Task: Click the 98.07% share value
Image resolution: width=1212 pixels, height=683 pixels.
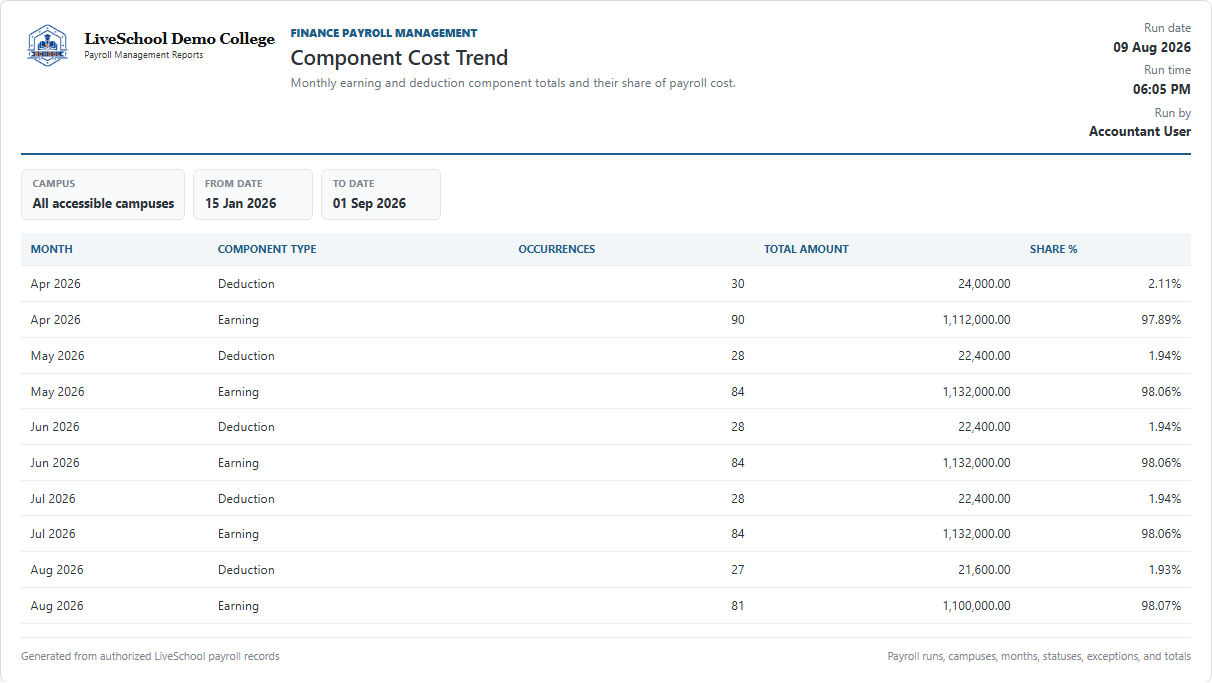Action: (x=1161, y=606)
